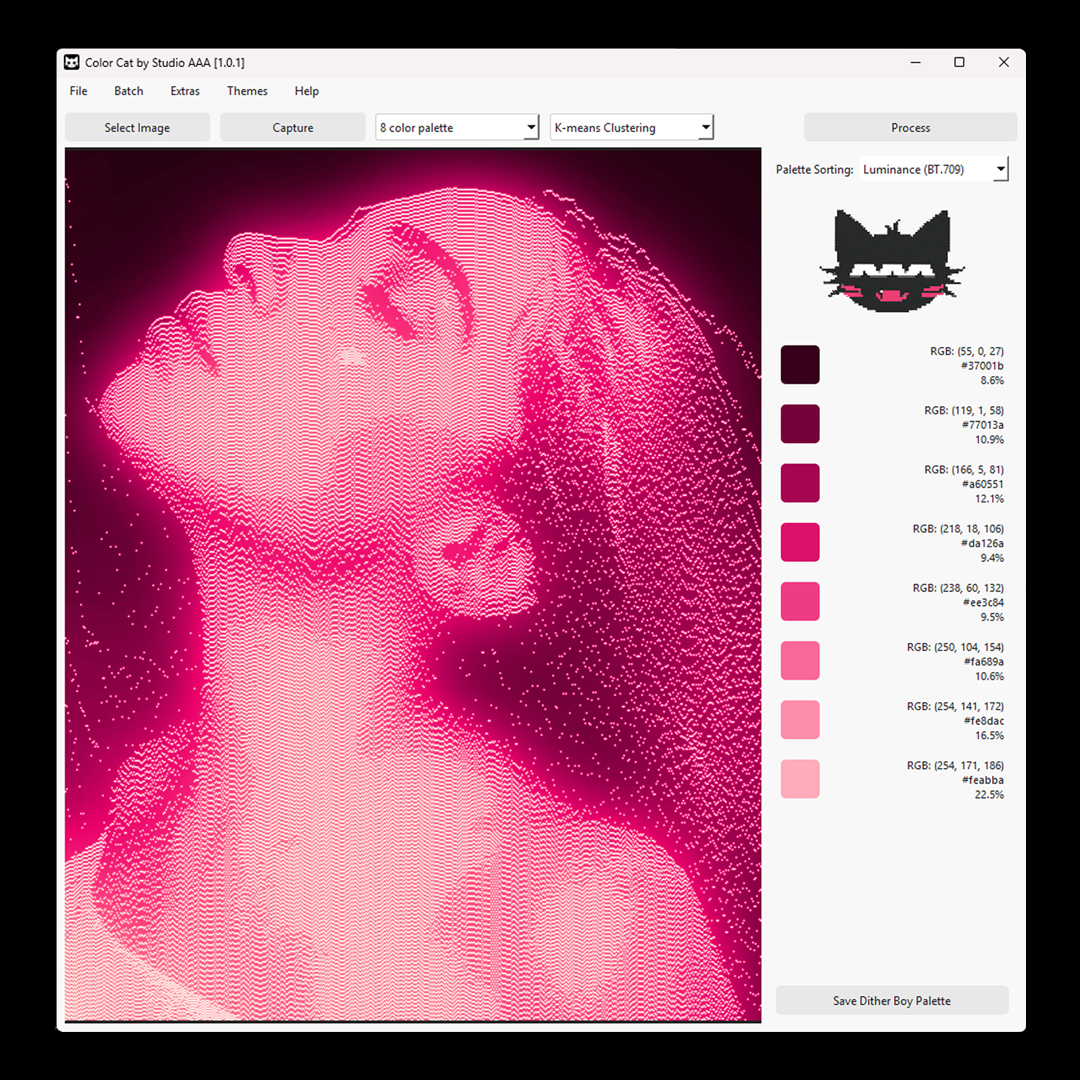Select the darkest swatch #37001b

click(x=800, y=364)
